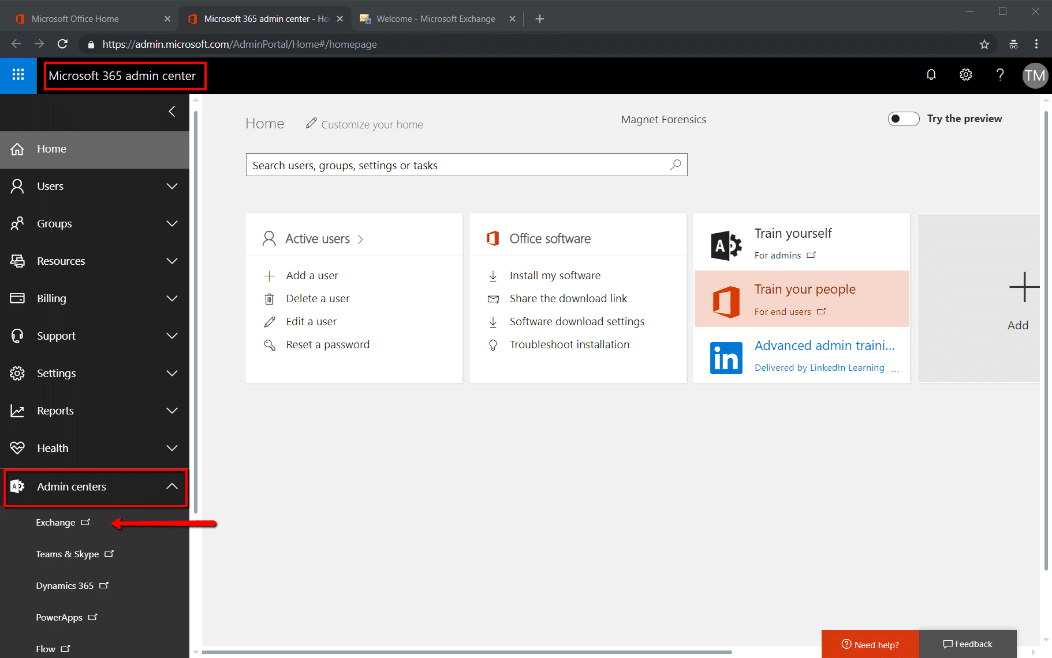Collapse the navigation pane with the arrow

coord(172,111)
